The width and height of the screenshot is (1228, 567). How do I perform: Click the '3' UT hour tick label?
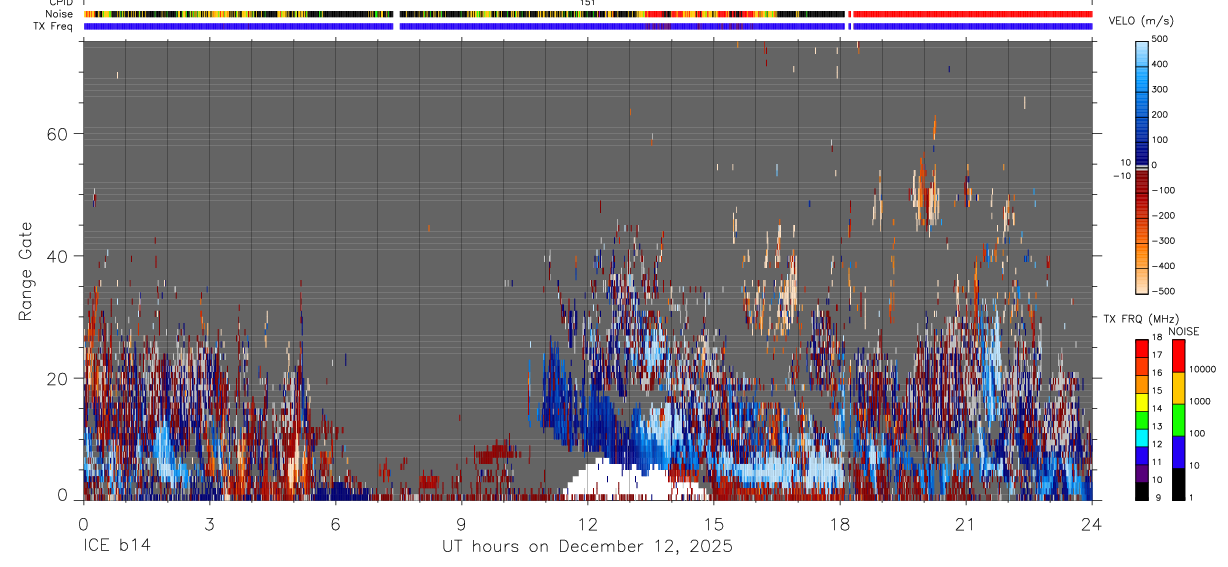209,524
